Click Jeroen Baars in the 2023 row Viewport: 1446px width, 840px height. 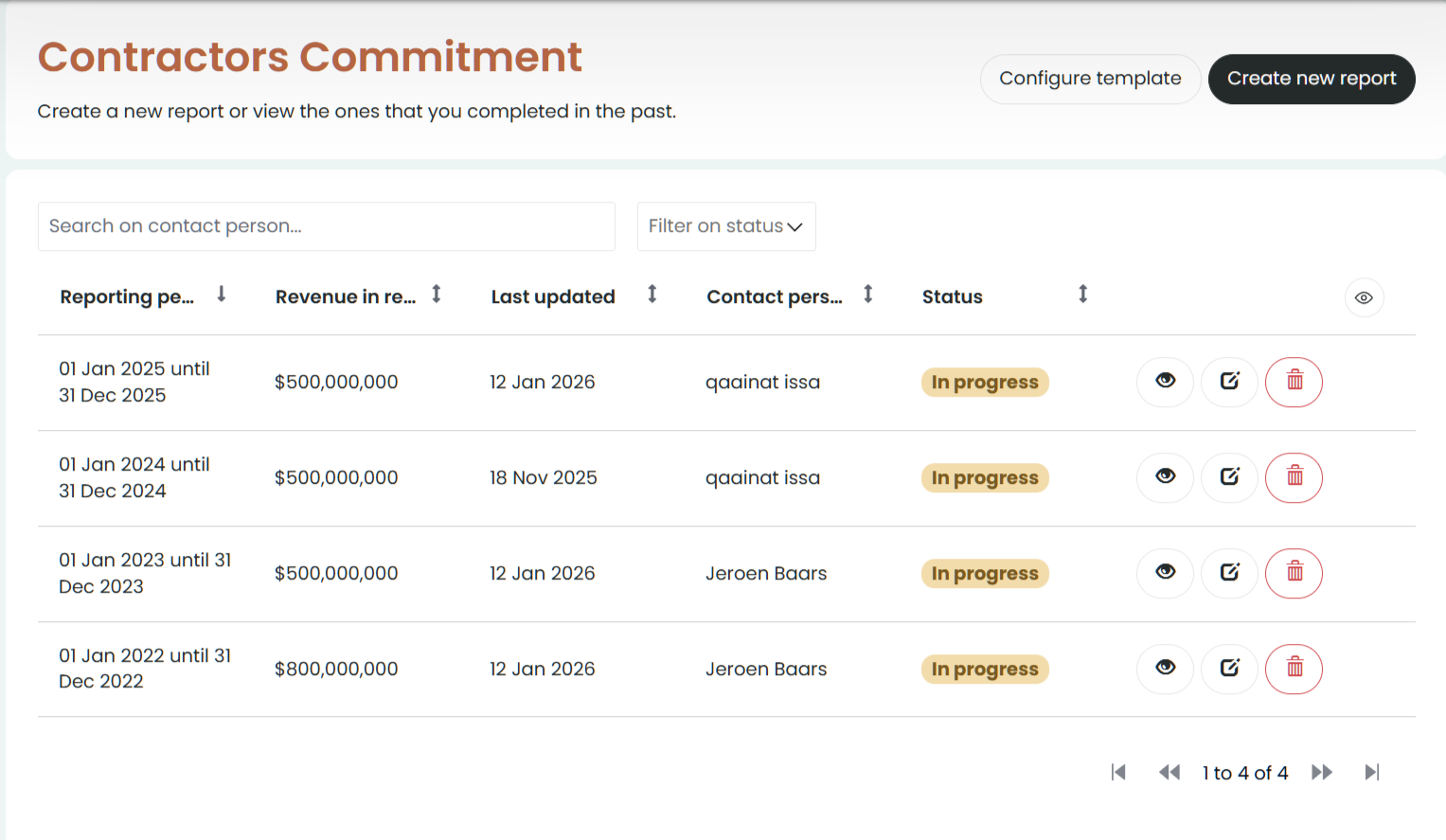(766, 574)
